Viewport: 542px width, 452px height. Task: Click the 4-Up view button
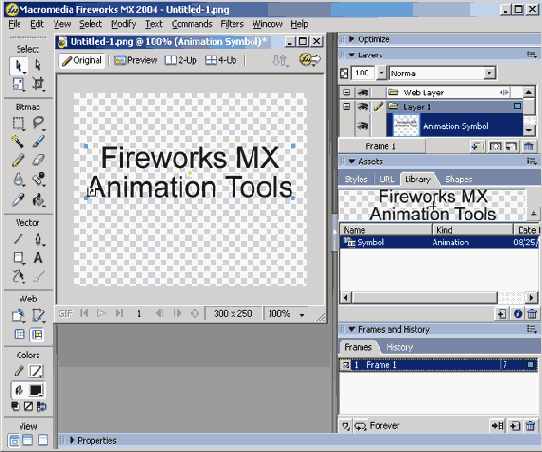coord(221,60)
